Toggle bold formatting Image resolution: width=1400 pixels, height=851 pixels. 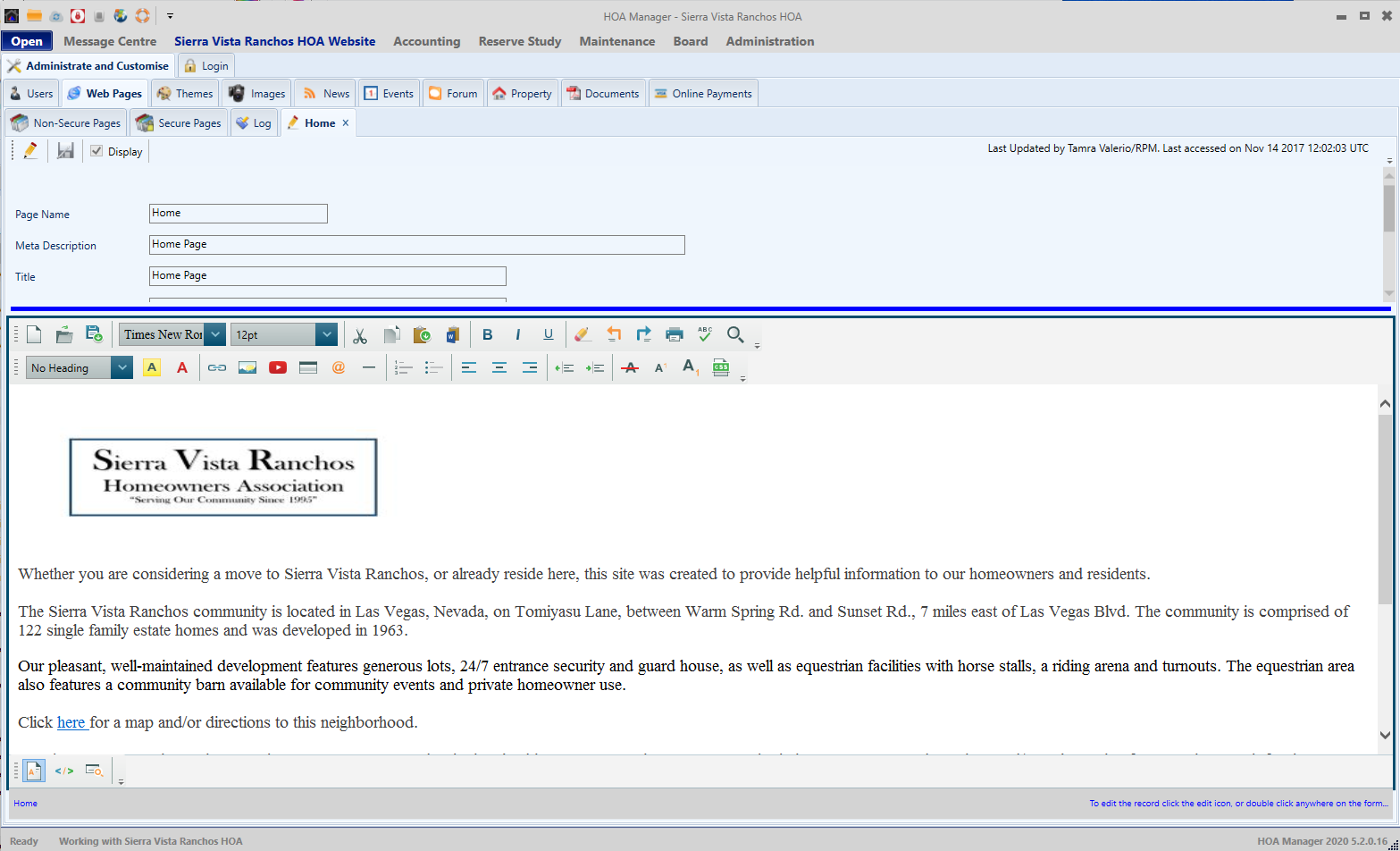(x=488, y=334)
